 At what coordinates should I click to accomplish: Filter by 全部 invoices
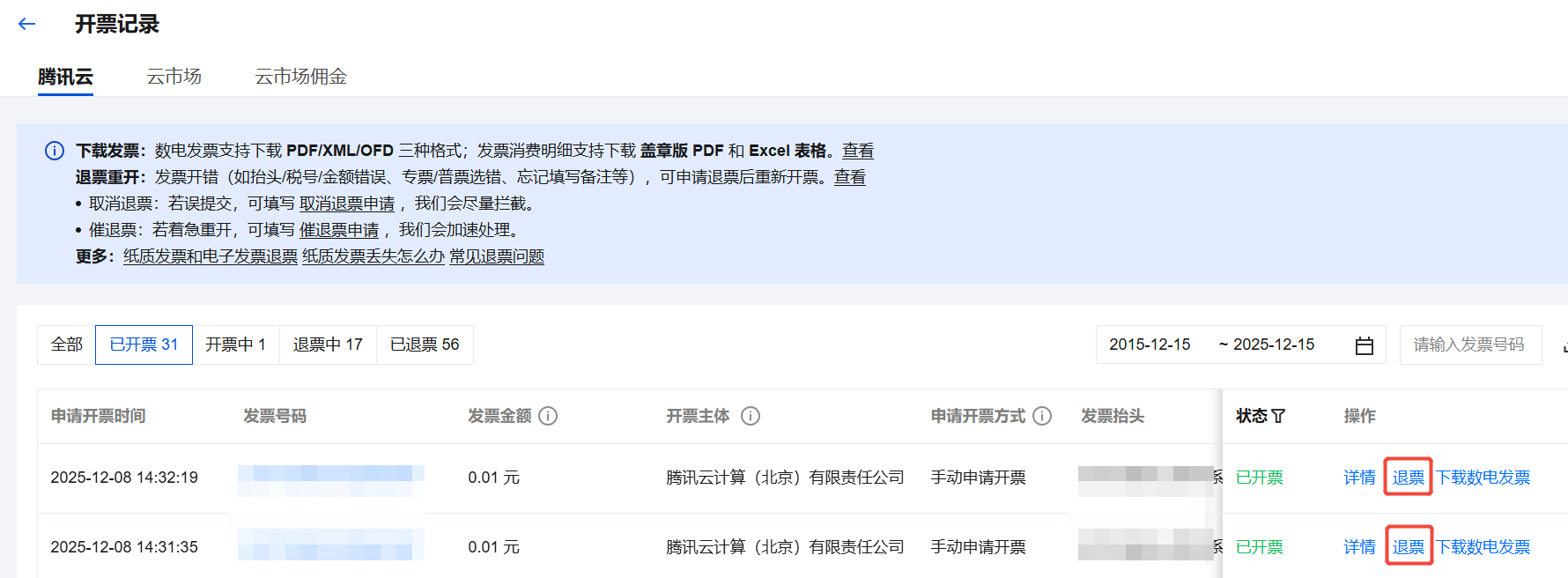[x=67, y=345]
